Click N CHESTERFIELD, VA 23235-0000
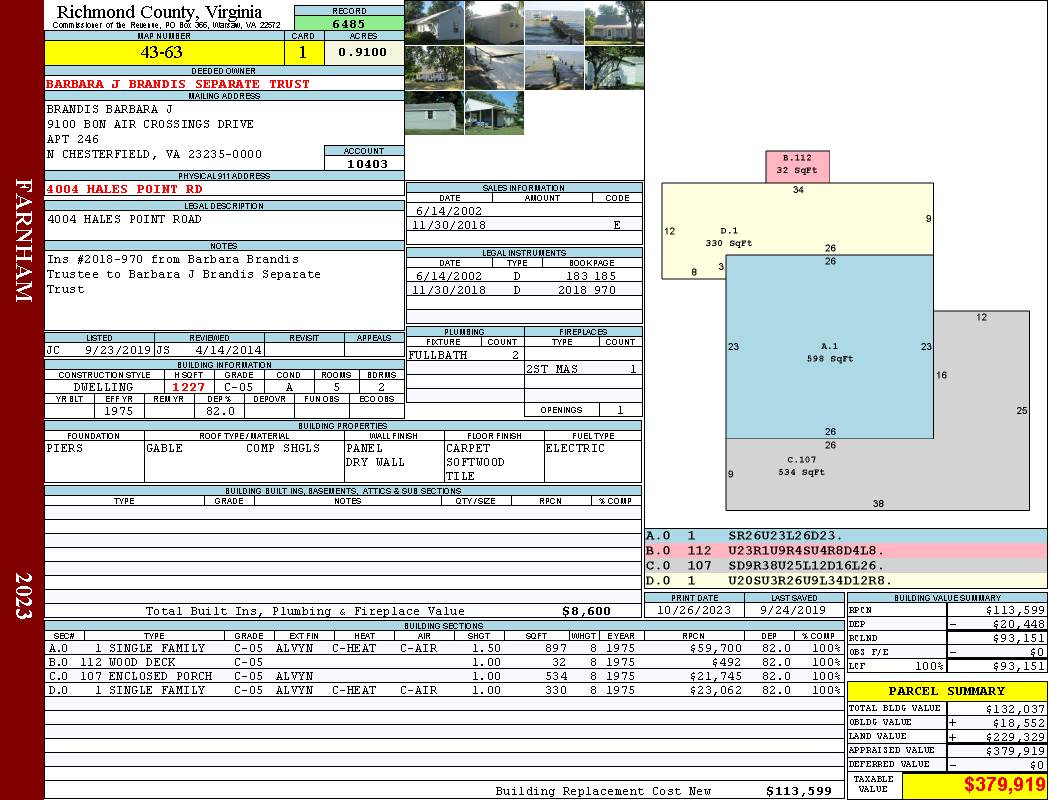This screenshot has width=1050, height=800. pyautogui.click(x=154, y=155)
